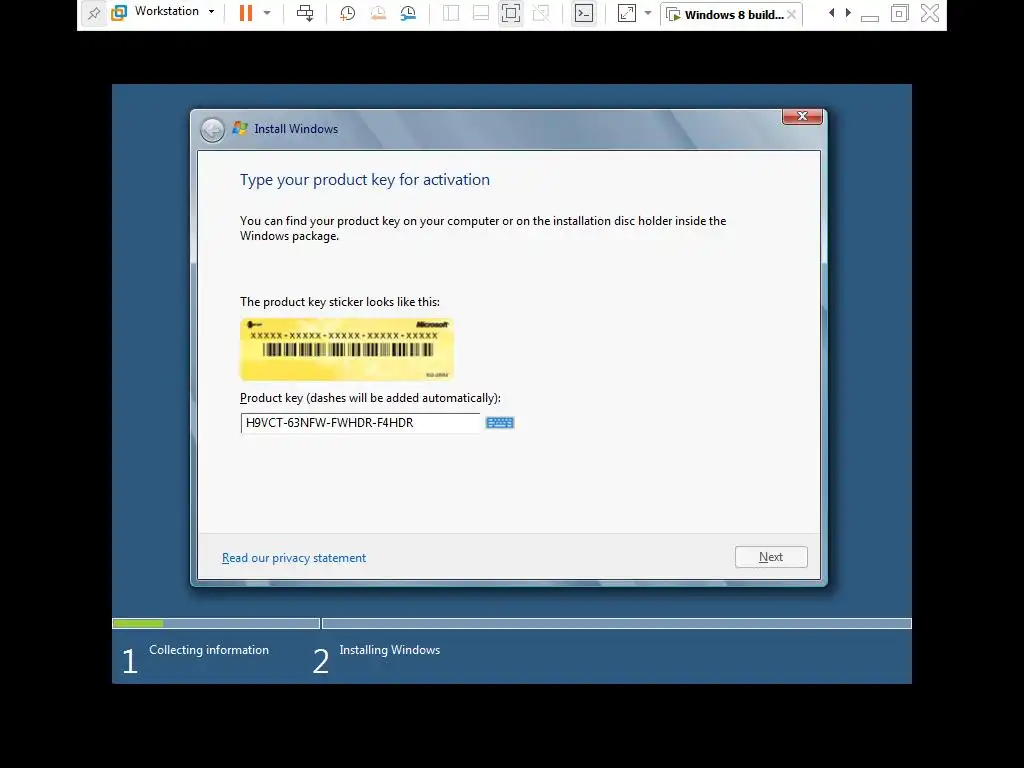Close the Install Windows dialog
The image size is (1024, 768).
pyautogui.click(x=802, y=116)
